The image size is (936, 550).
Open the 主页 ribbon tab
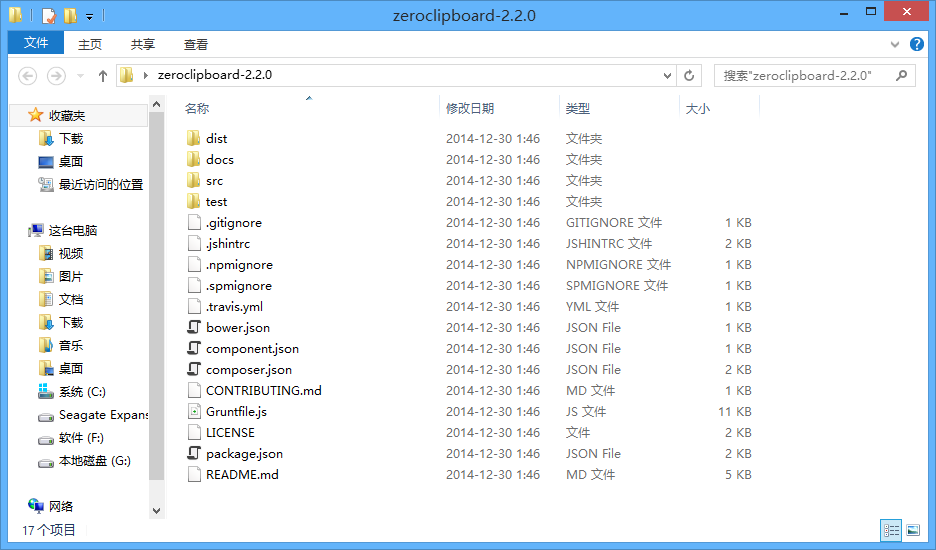[90, 45]
